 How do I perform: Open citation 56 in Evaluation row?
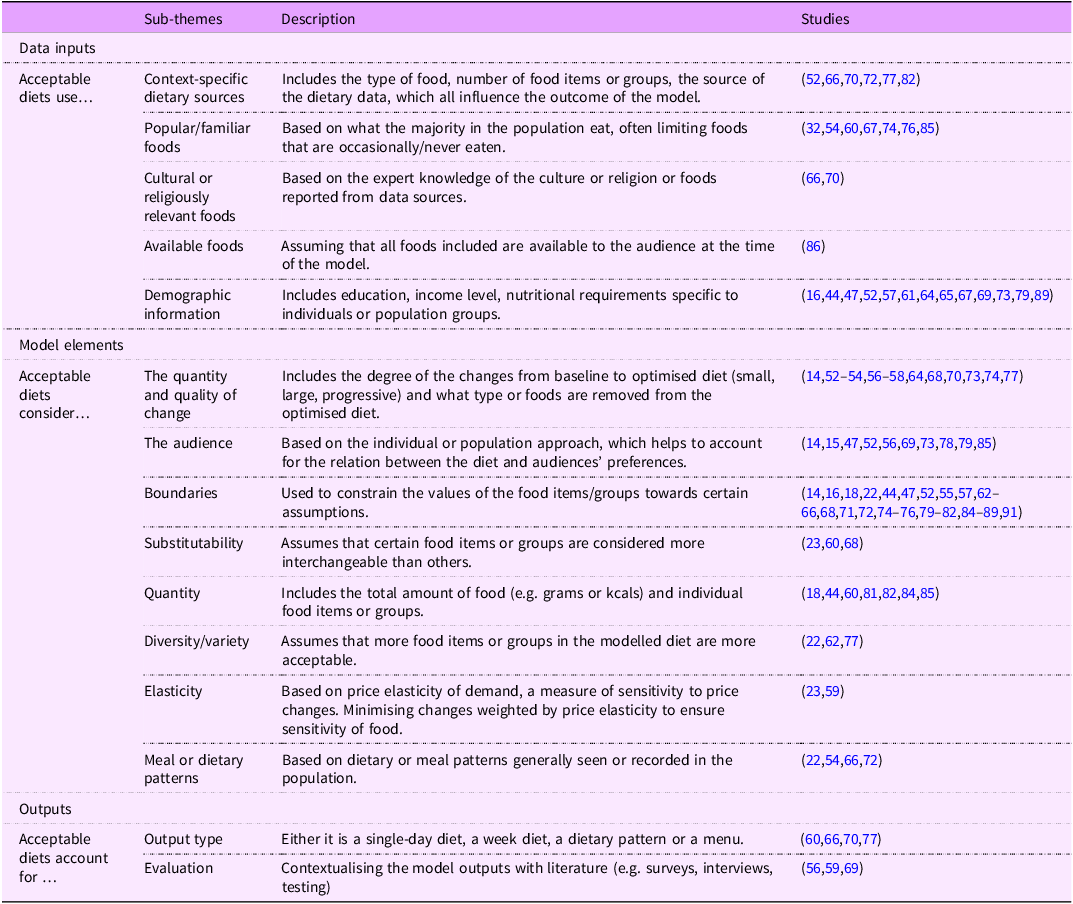pyautogui.click(x=813, y=868)
